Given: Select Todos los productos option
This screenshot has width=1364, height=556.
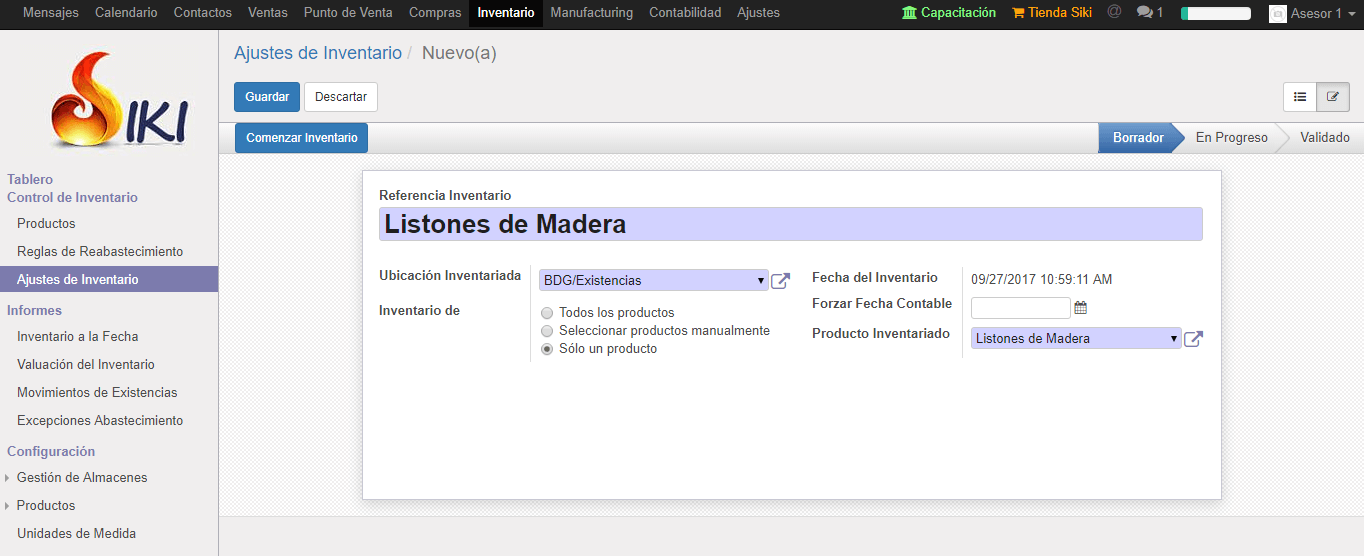Looking at the screenshot, I should click(547, 313).
